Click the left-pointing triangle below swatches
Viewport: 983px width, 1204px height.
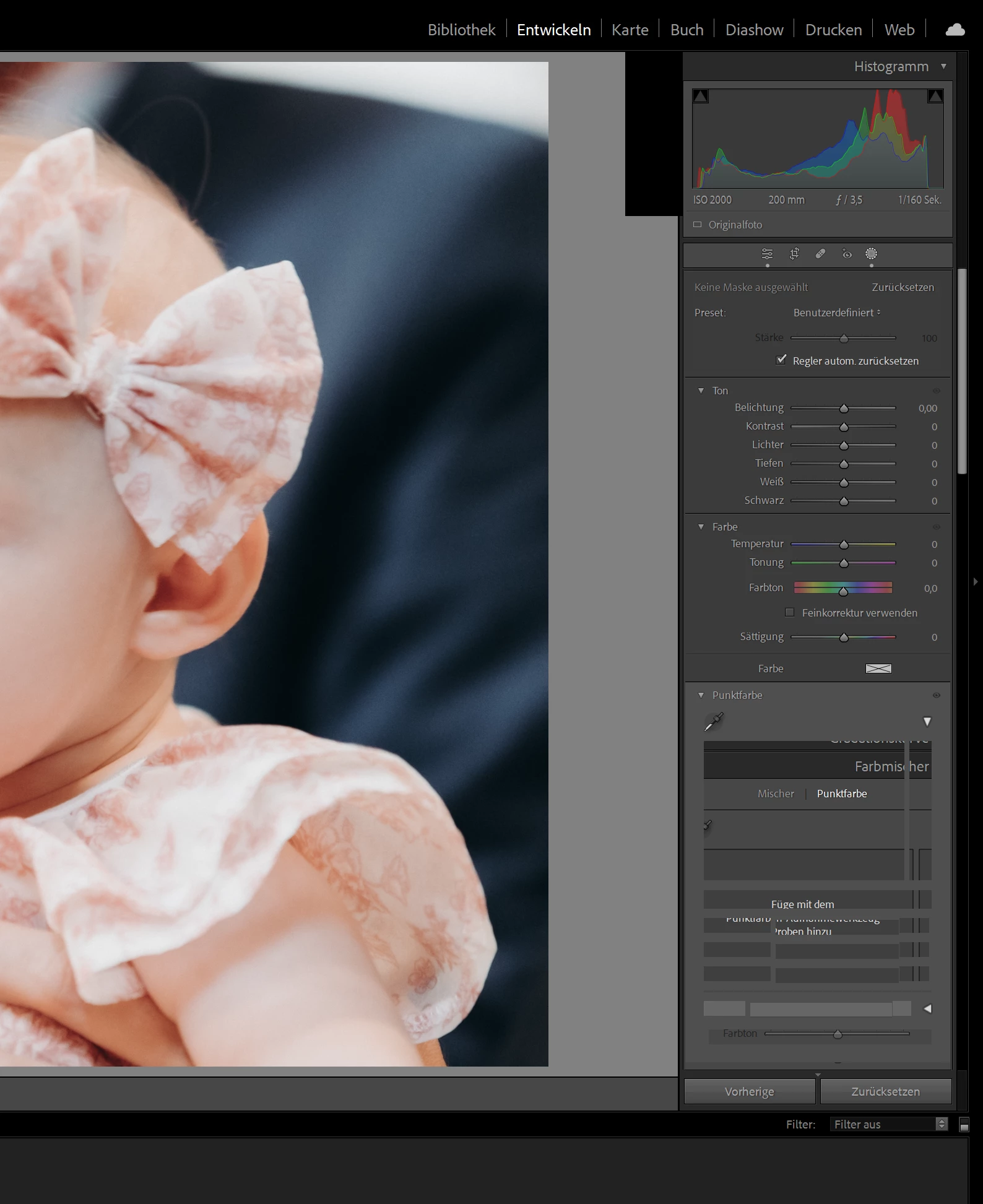(927, 1008)
